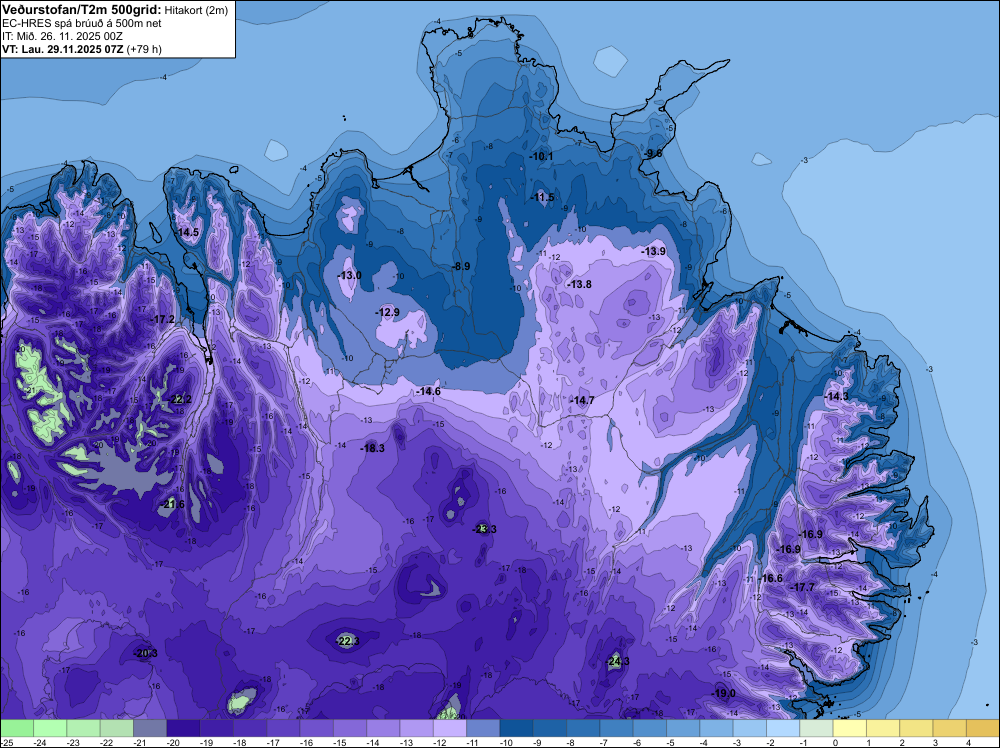
Task: Click the -12.9 temperature value on map
Action: 387,312
